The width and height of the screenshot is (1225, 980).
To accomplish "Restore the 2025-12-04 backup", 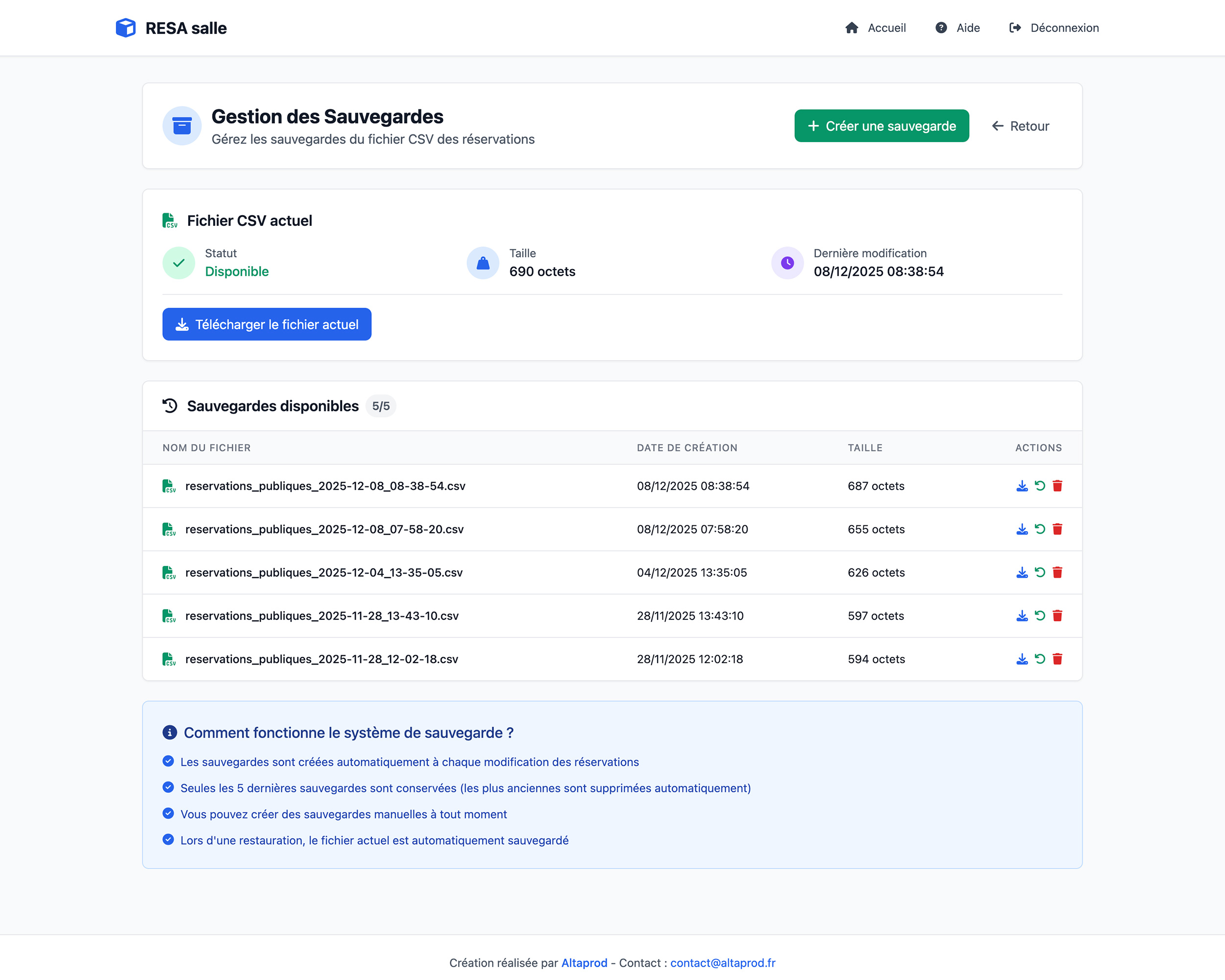I will [x=1039, y=572].
